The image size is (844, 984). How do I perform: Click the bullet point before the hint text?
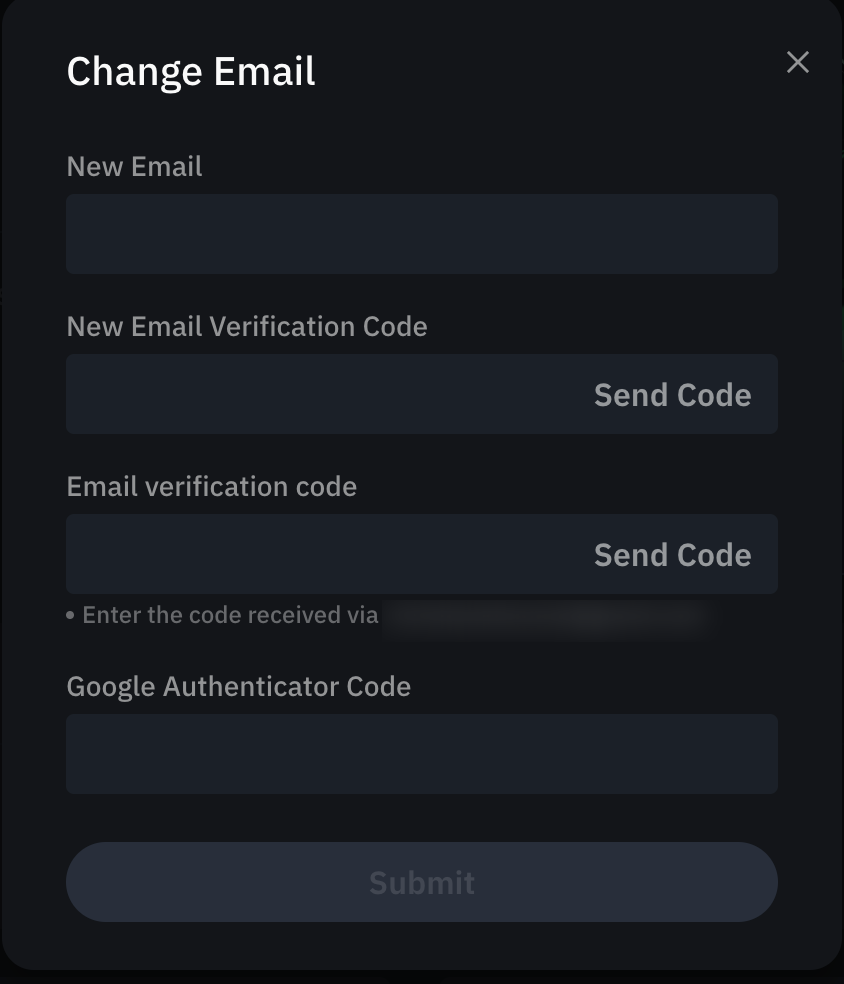(70, 616)
